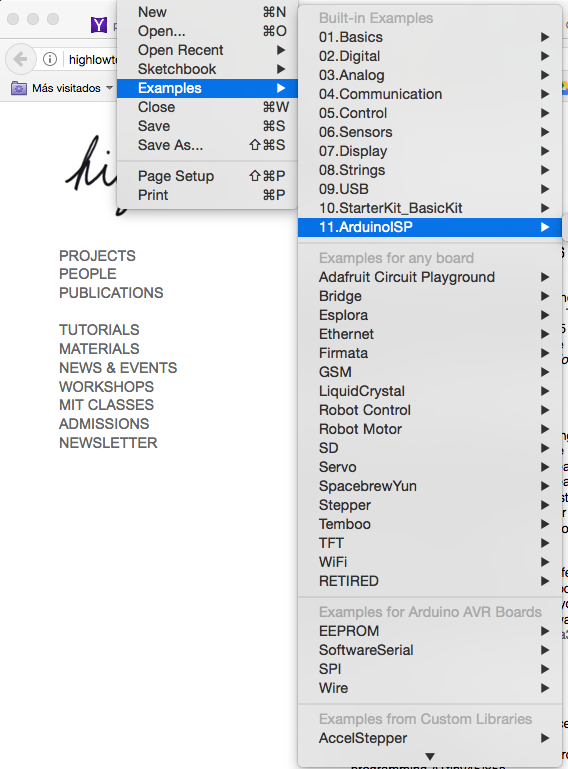Select Temboo examples entry
Viewport: 568px width, 769px height.
click(x=430, y=524)
